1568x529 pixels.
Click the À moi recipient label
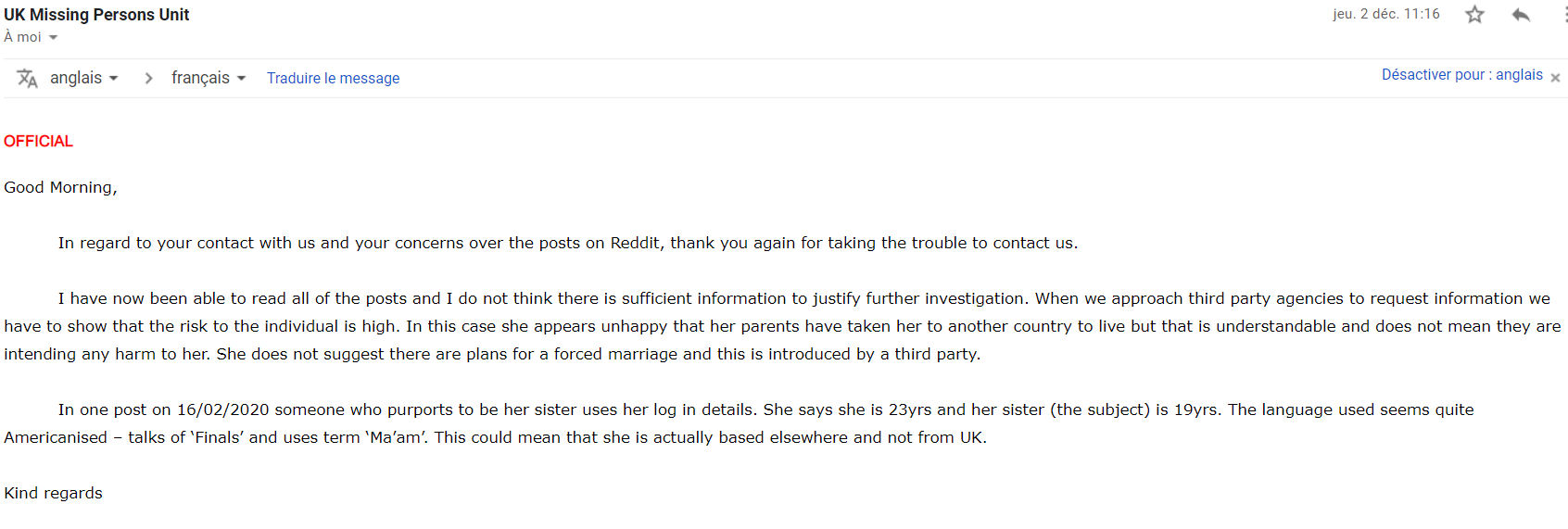point(22,37)
